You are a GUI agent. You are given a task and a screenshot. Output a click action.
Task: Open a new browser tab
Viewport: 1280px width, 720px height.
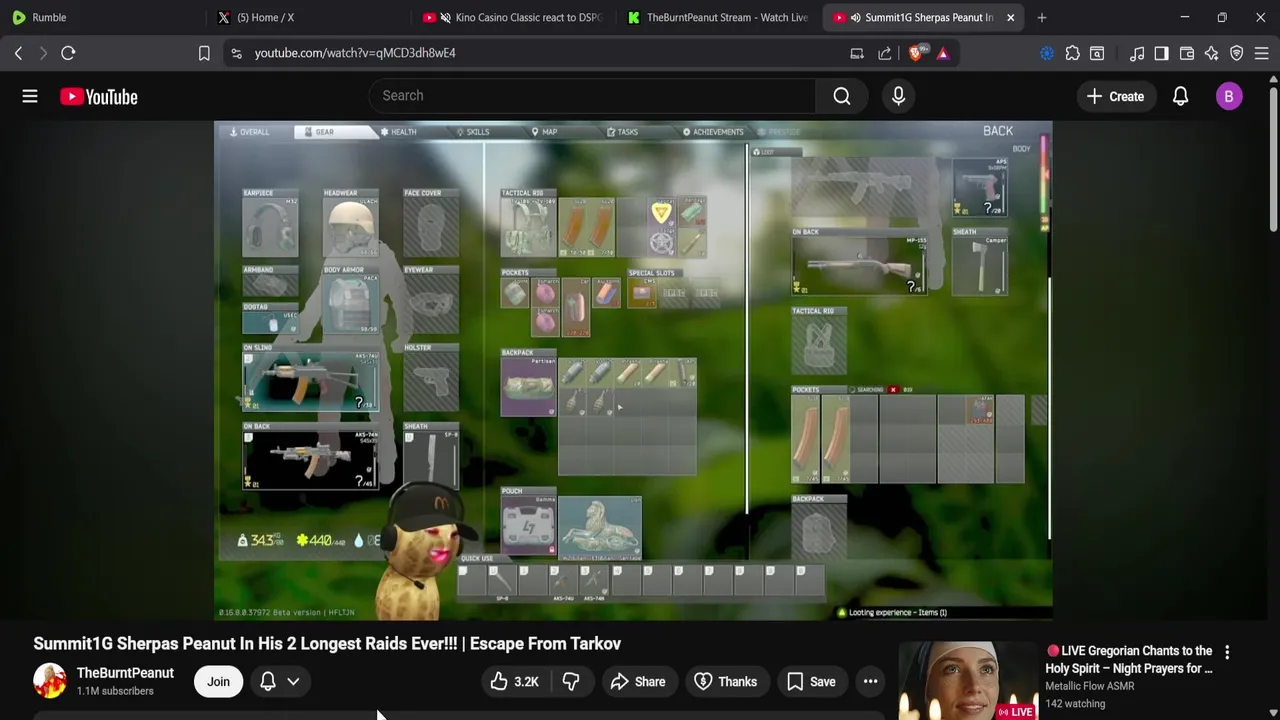click(1042, 17)
